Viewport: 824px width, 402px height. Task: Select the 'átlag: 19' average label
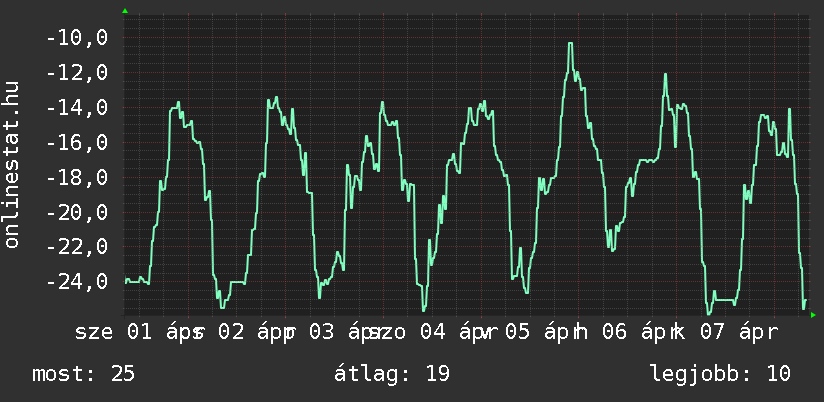pyautogui.click(x=393, y=374)
